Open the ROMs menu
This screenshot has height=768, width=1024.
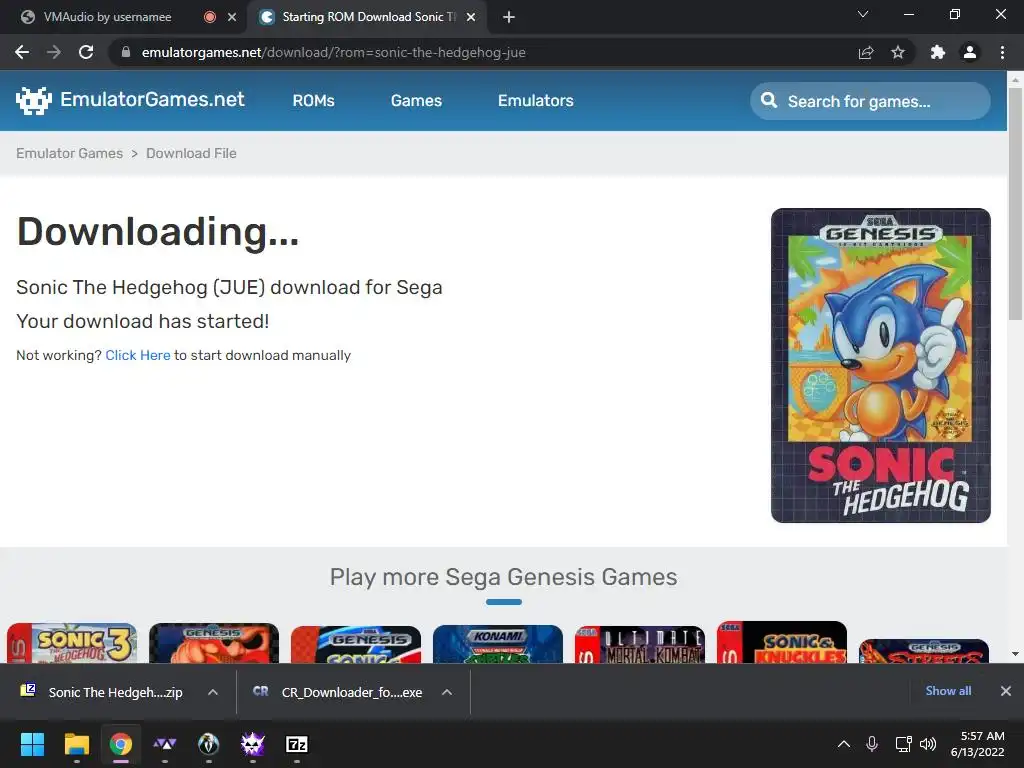pos(313,101)
